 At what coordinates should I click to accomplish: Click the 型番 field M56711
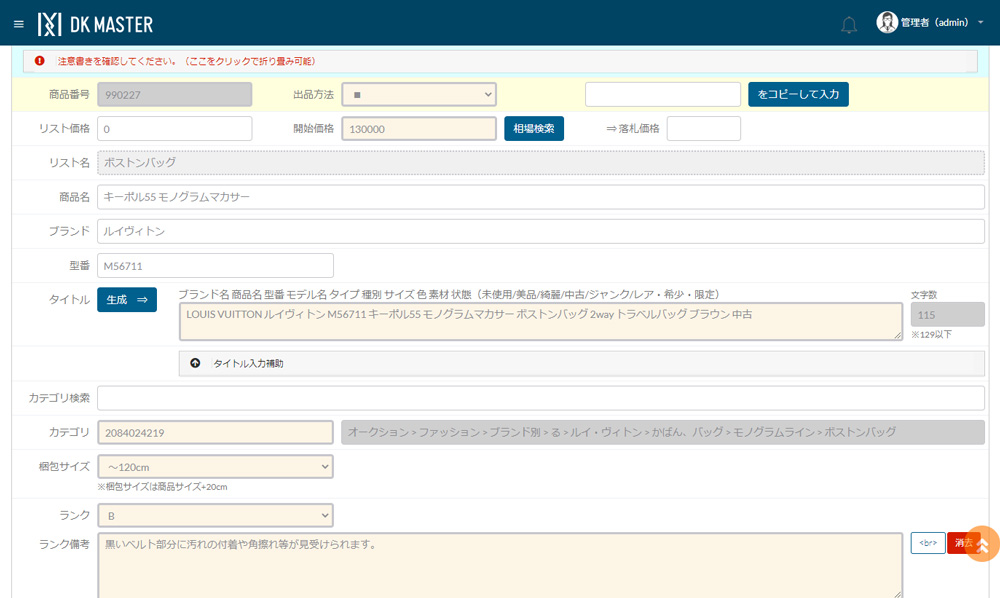216,266
